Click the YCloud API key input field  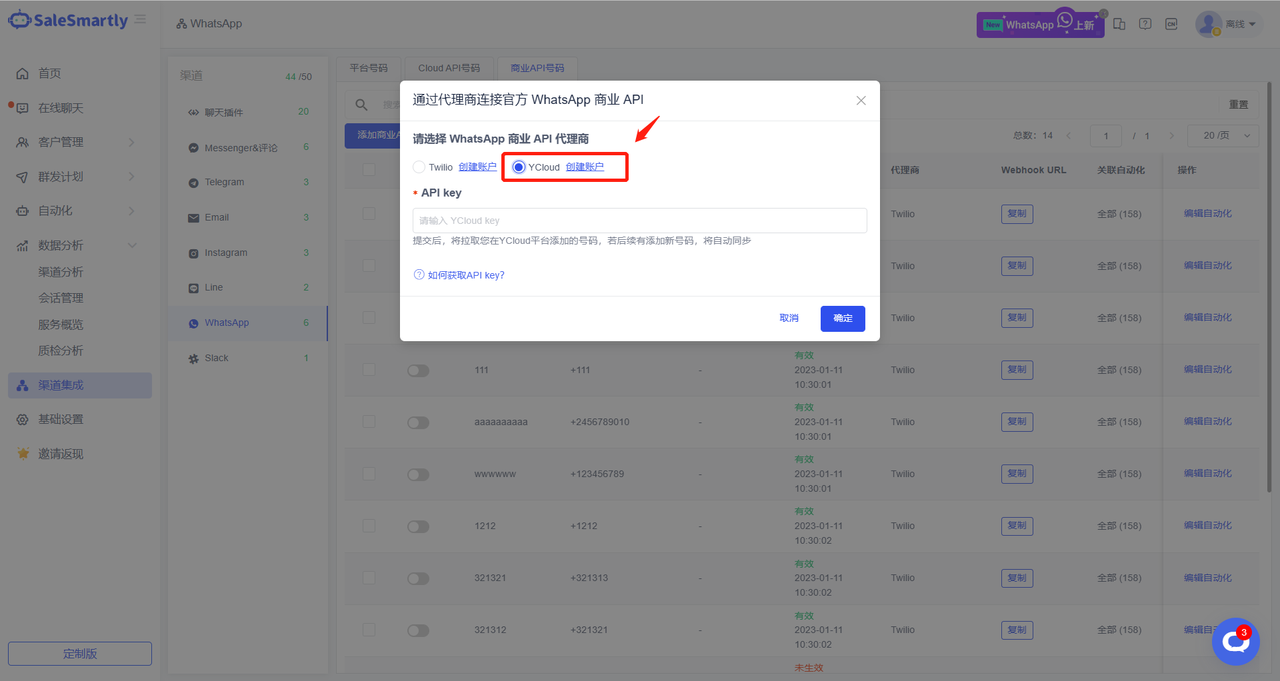pyautogui.click(x=639, y=220)
